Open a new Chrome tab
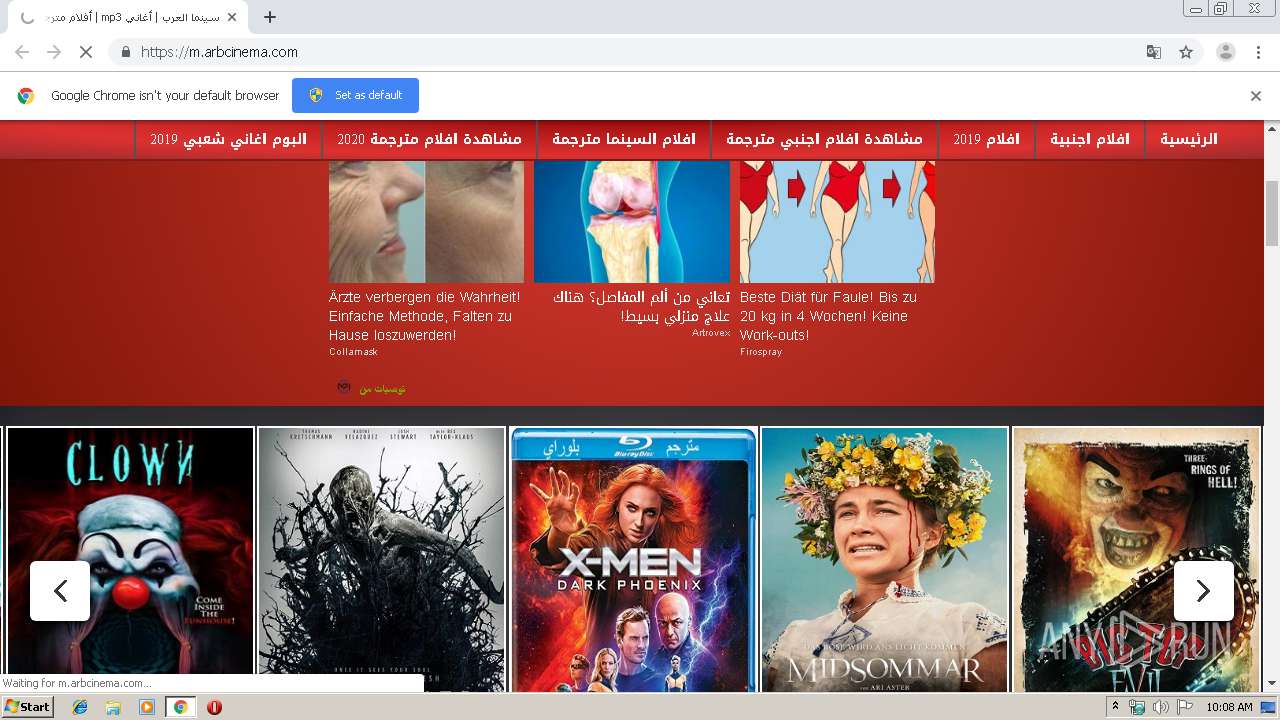The image size is (1280, 720). [270, 17]
